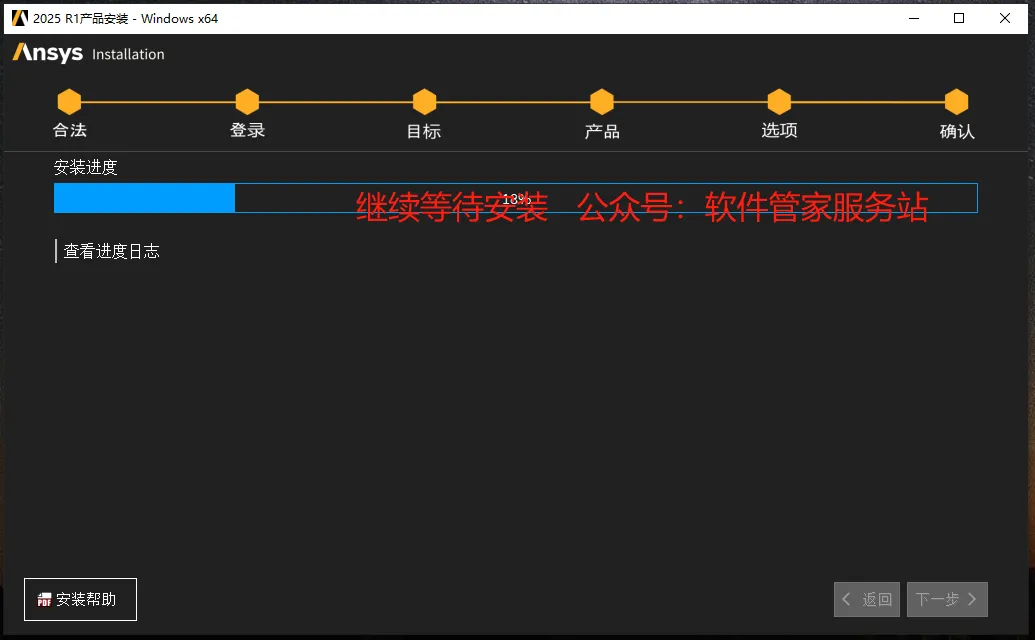The width and height of the screenshot is (1035, 640).
Task: Click the 合法 step label
Action: [x=70, y=130]
